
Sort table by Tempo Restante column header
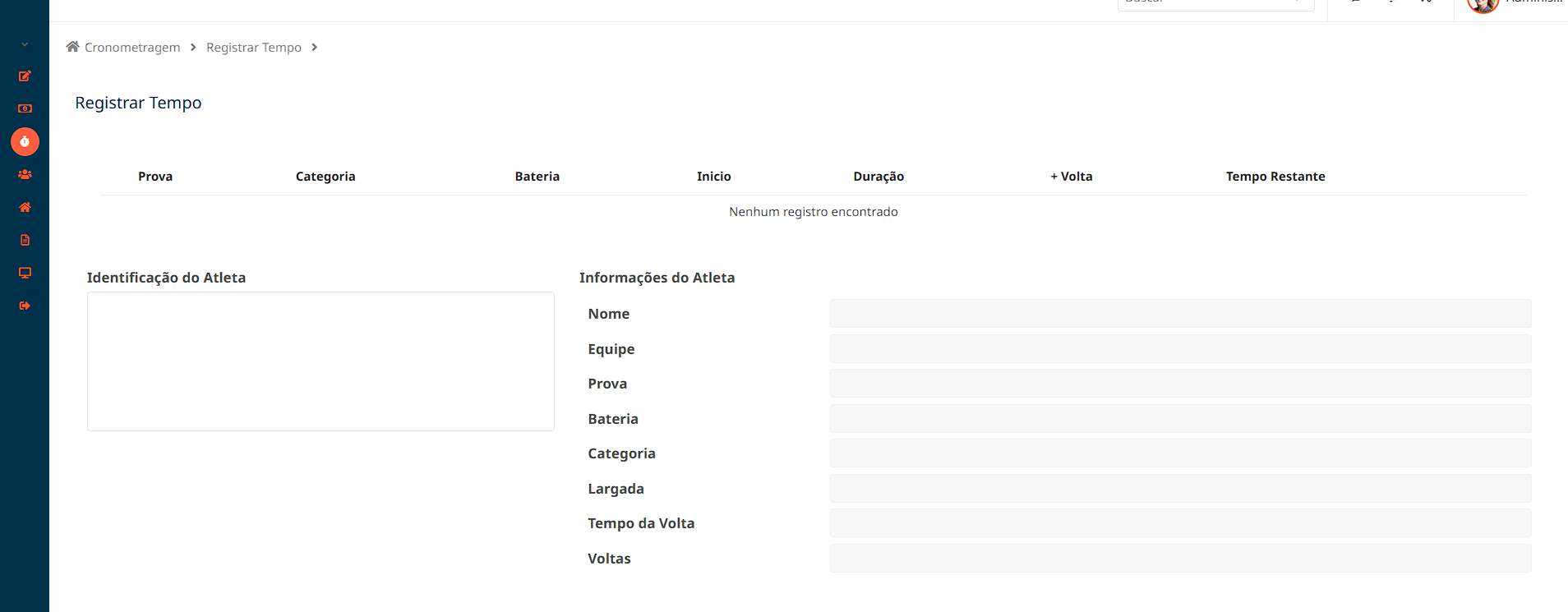[1275, 177]
